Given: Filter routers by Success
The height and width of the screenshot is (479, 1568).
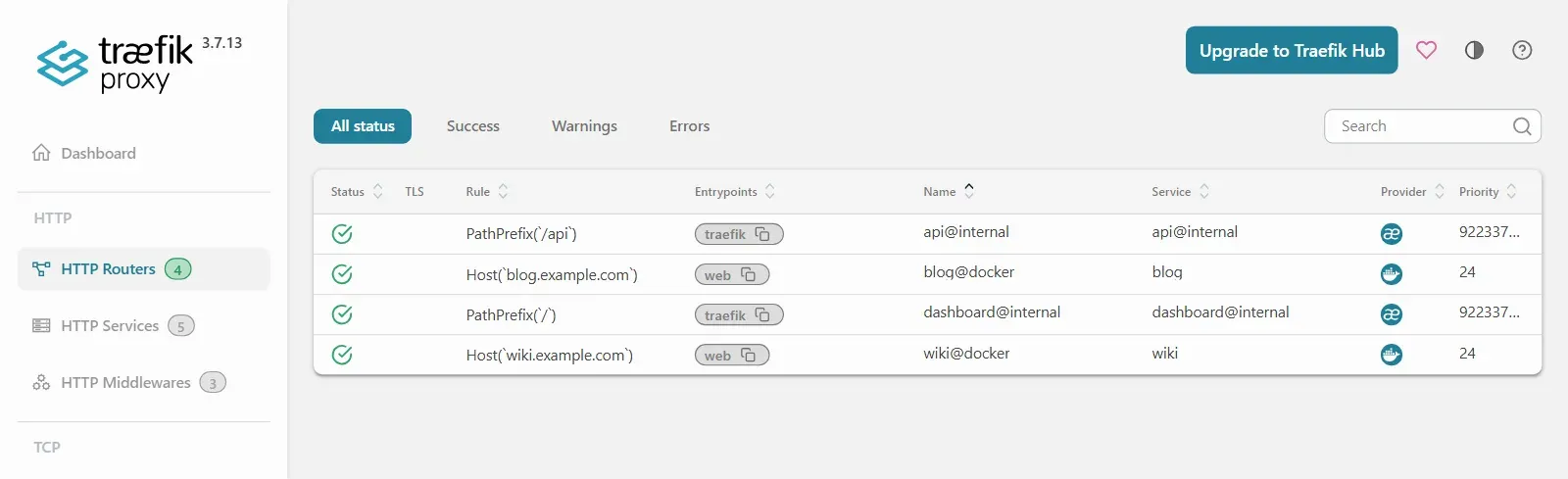Looking at the screenshot, I should (x=473, y=126).
